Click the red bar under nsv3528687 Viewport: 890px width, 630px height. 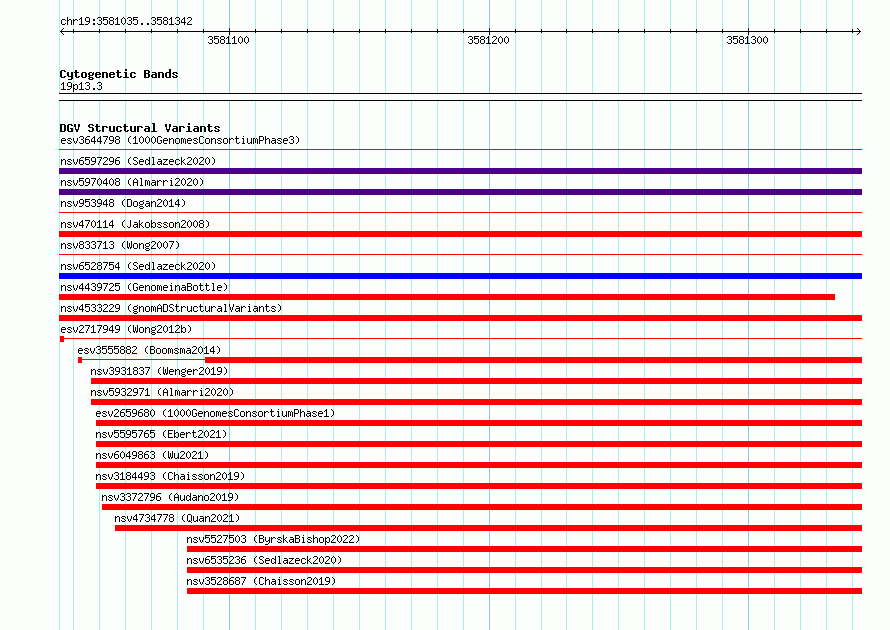coord(524,591)
